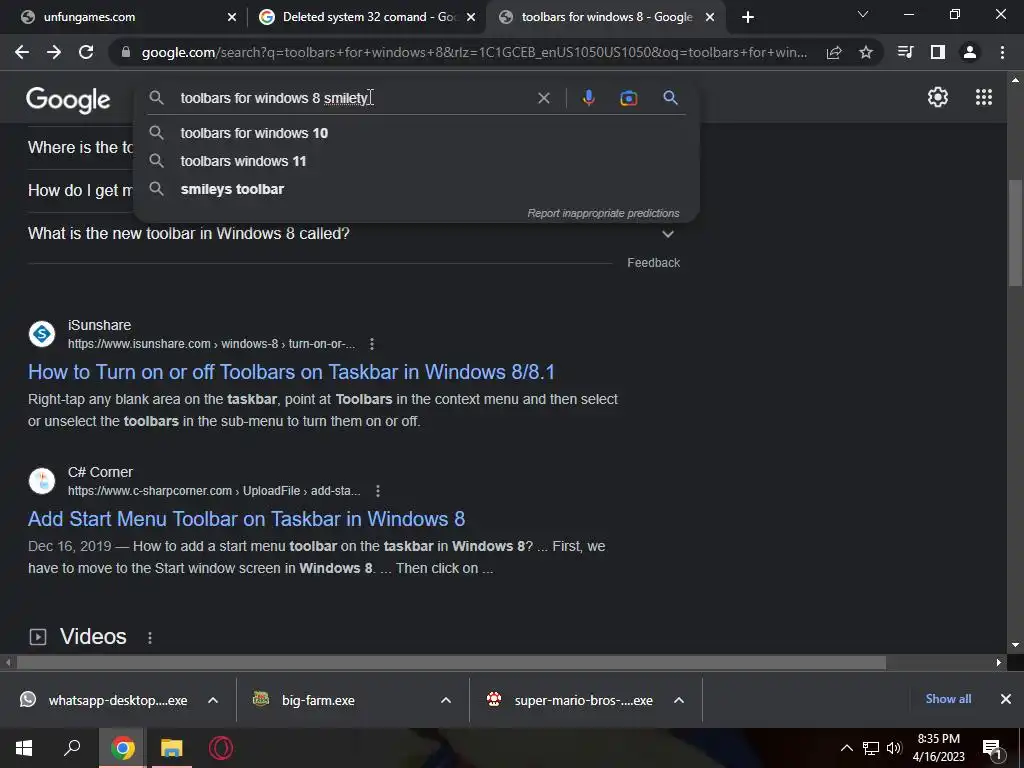The image size is (1024, 768).
Task: Open the media control icon in toolbar
Action: (x=905, y=52)
